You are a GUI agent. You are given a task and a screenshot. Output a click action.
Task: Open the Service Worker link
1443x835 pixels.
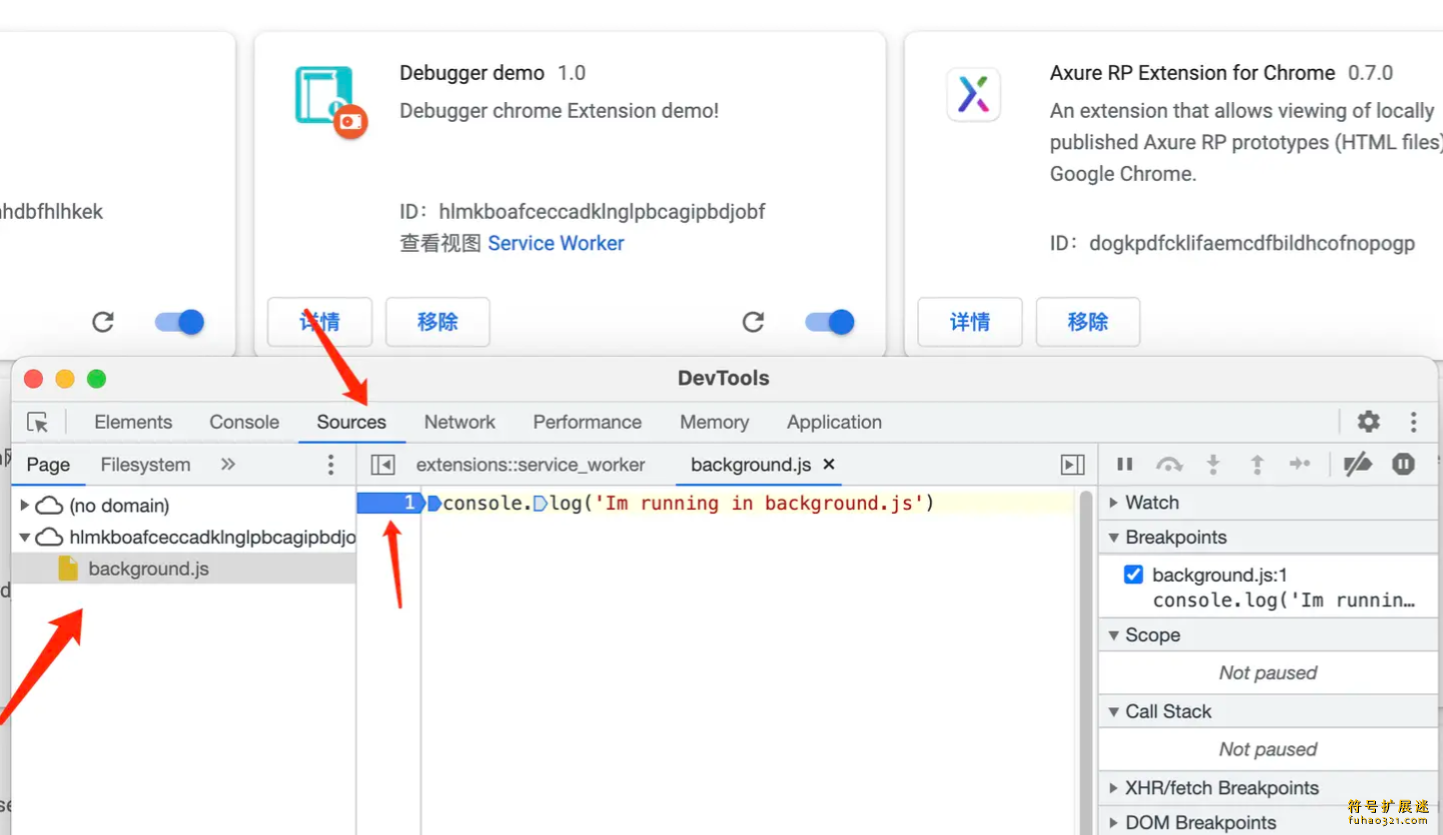pos(556,243)
